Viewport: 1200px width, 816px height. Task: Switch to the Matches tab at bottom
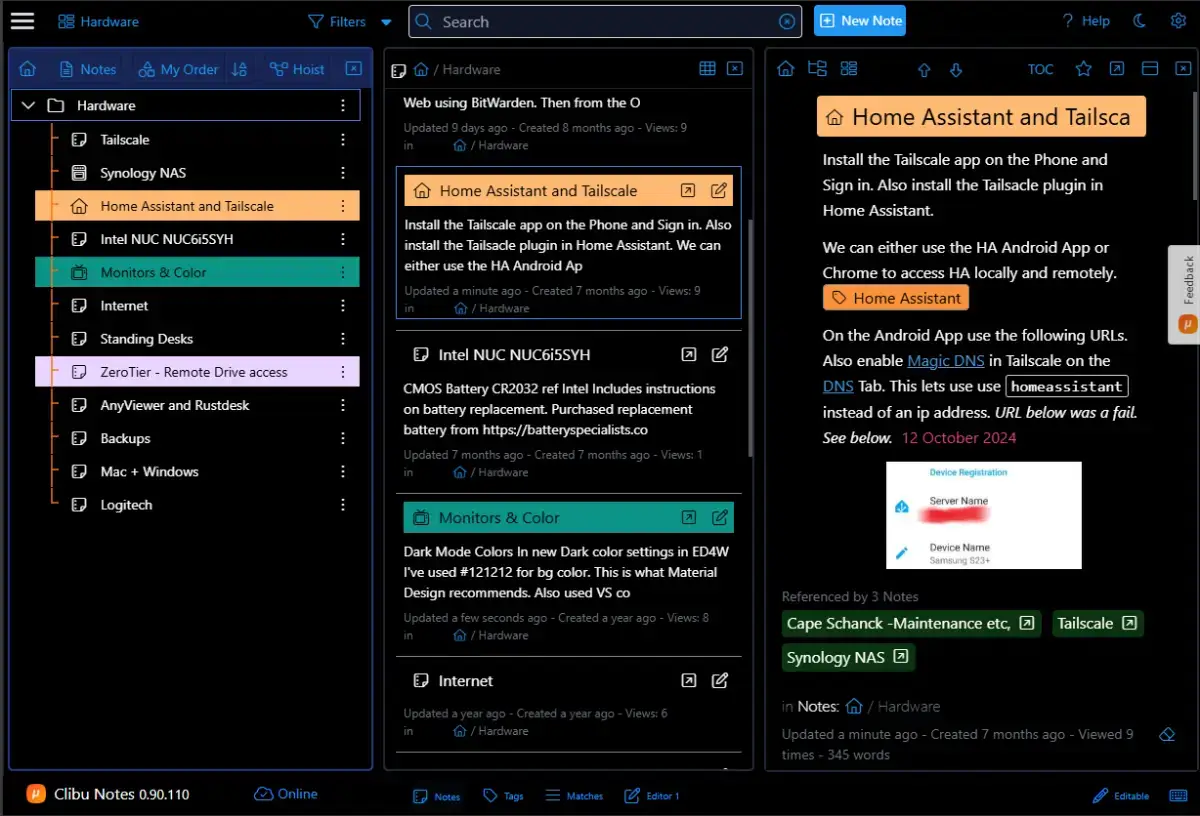pyautogui.click(x=574, y=796)
